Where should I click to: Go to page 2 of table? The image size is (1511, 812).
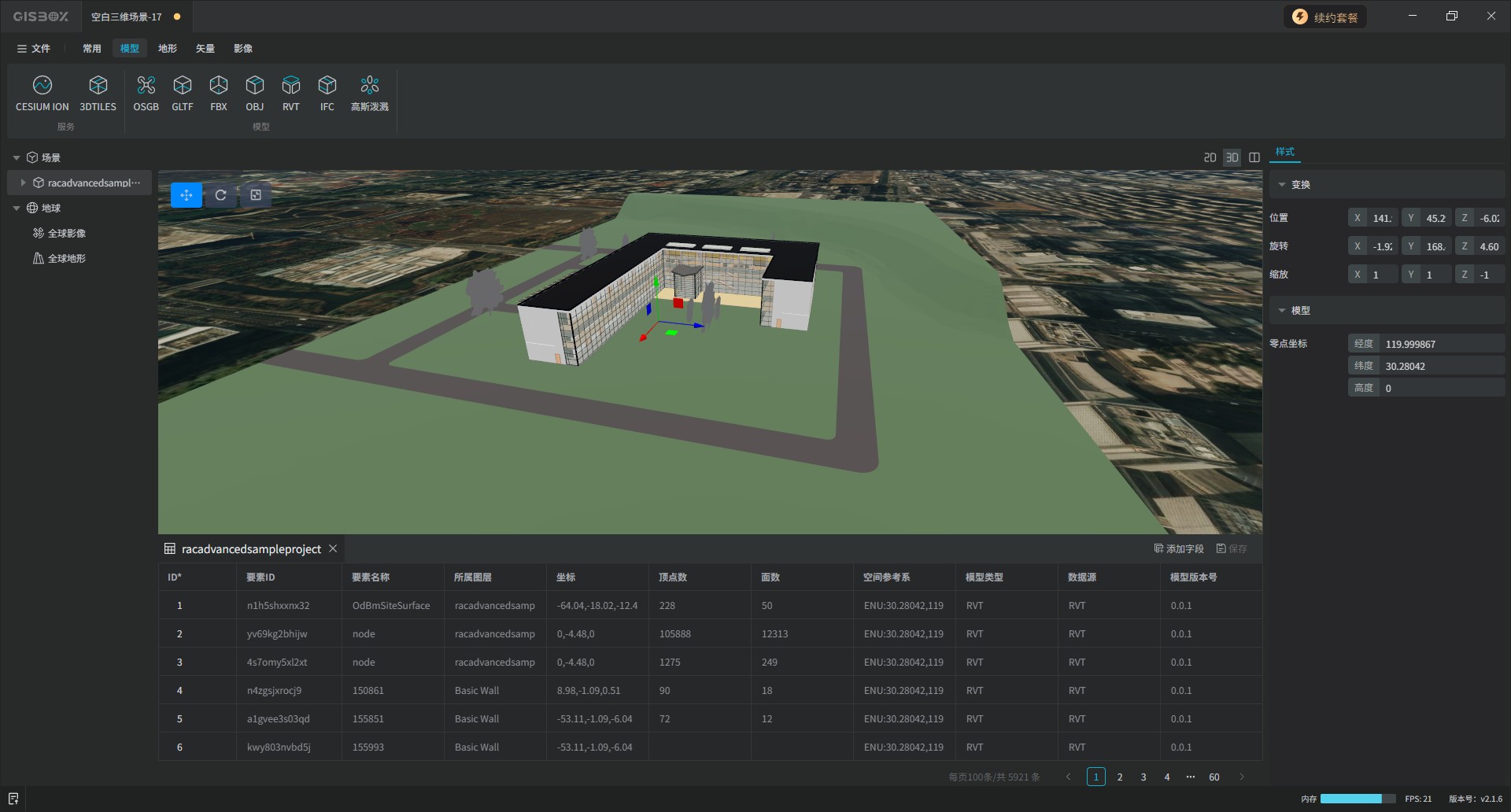(x=1120, y=777)
